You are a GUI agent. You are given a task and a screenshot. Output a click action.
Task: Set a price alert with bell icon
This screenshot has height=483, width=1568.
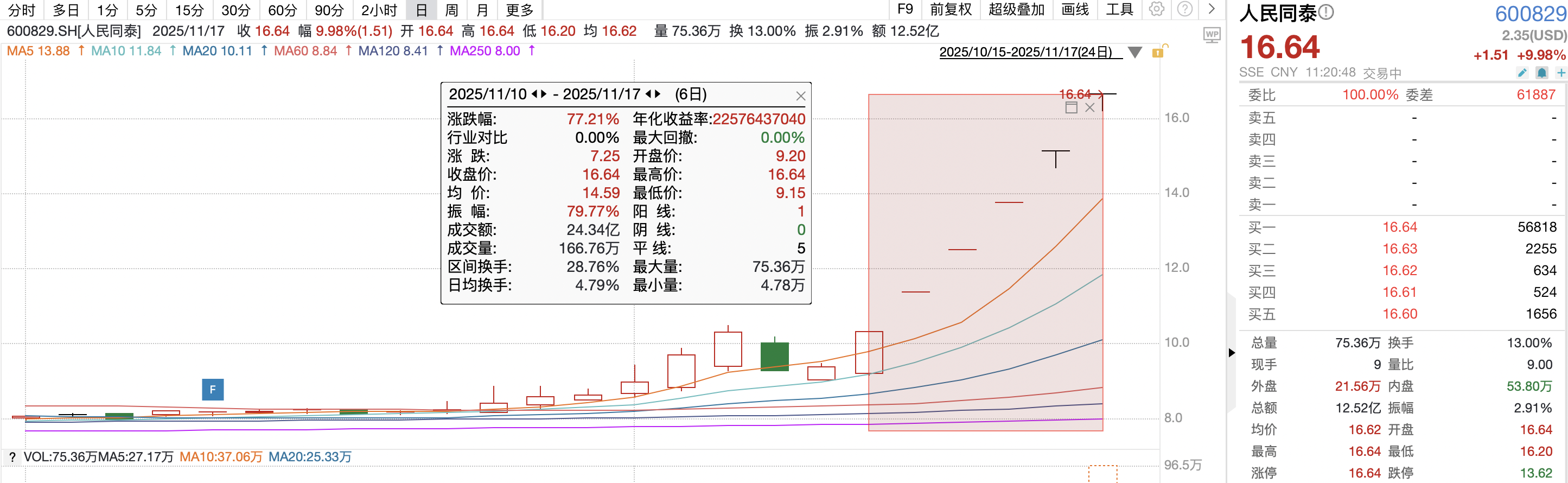(1542, 73)
